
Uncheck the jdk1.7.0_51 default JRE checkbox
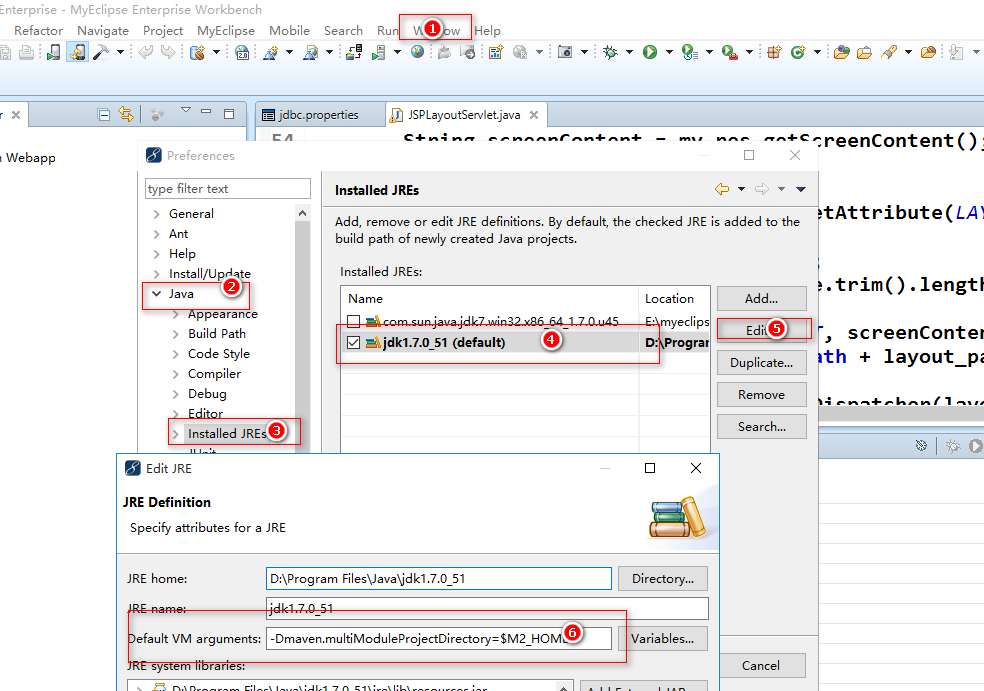(353, 343)
